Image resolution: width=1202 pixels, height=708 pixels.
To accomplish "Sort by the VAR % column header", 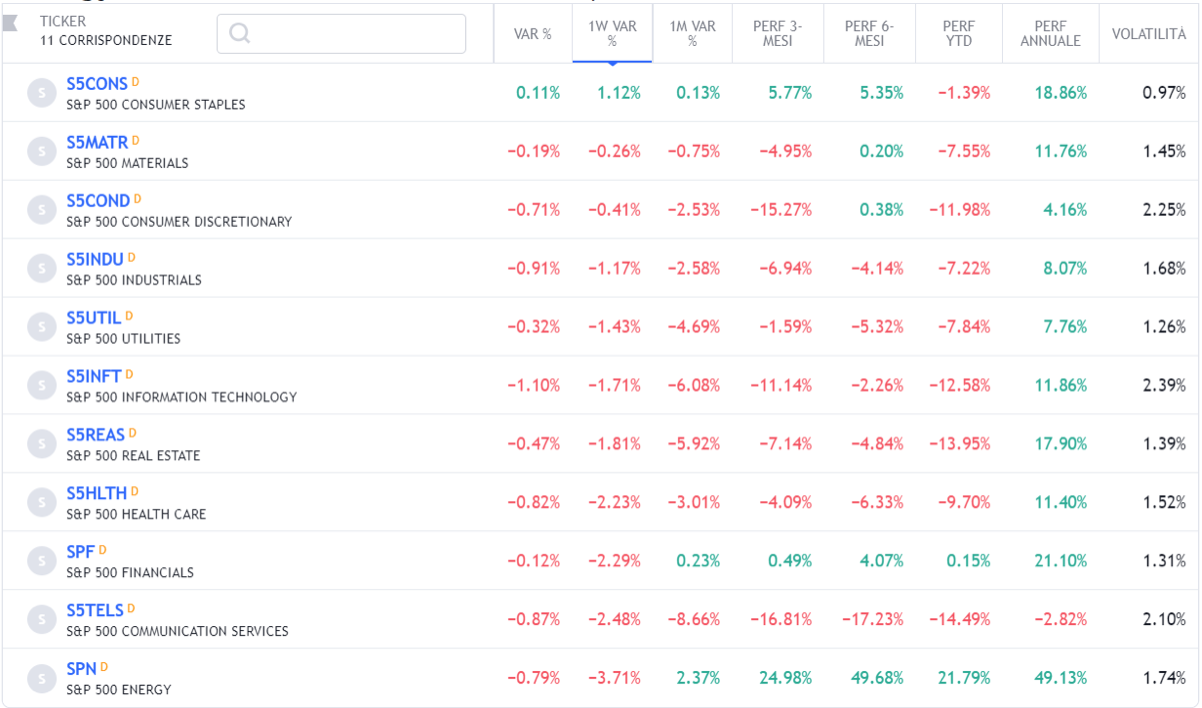I will [533, 34].
